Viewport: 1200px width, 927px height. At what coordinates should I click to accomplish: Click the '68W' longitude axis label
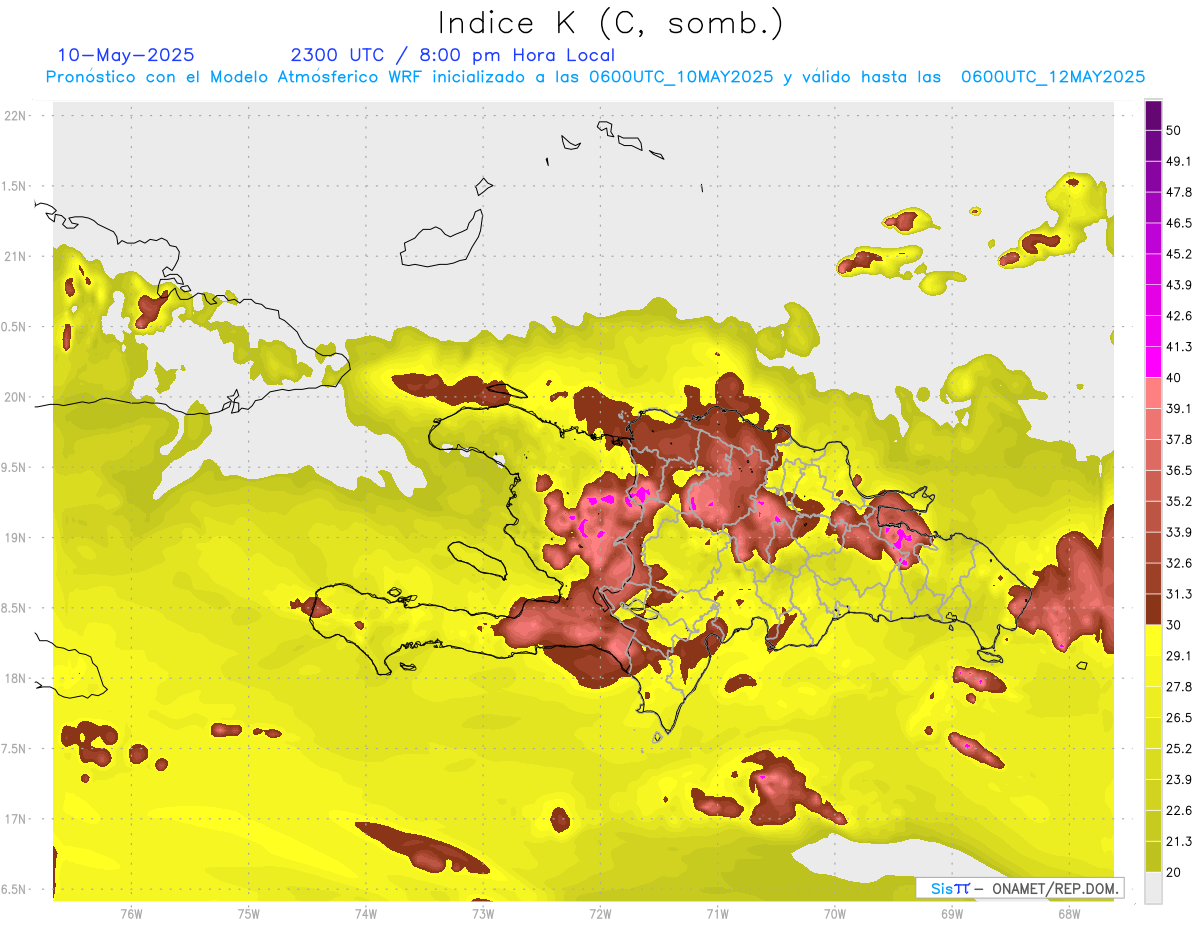point(1069,914)
